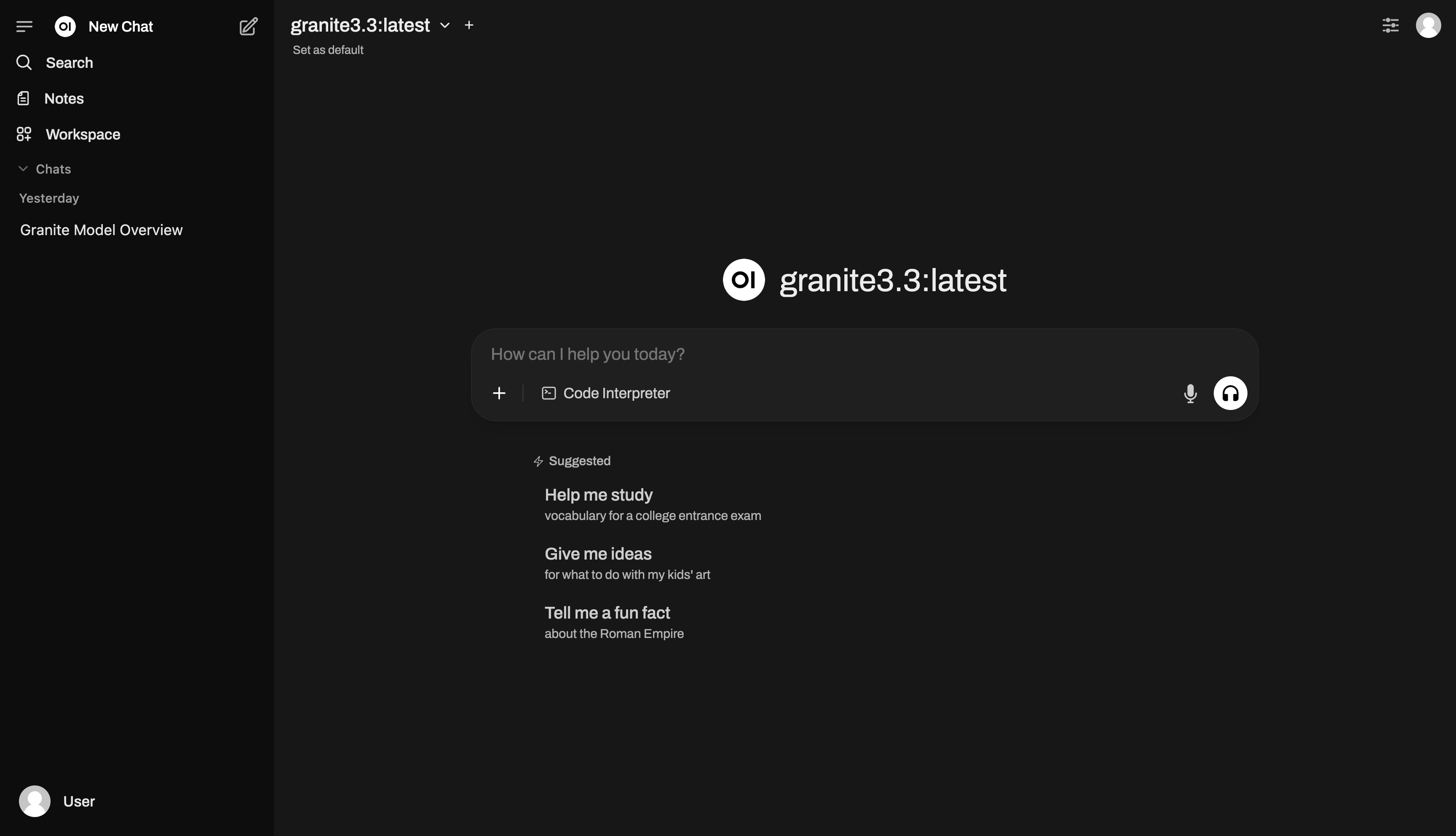Click the Workspace grid icon
The height and width of the screenshot is (836, 1456).
(x=24, y=134)
